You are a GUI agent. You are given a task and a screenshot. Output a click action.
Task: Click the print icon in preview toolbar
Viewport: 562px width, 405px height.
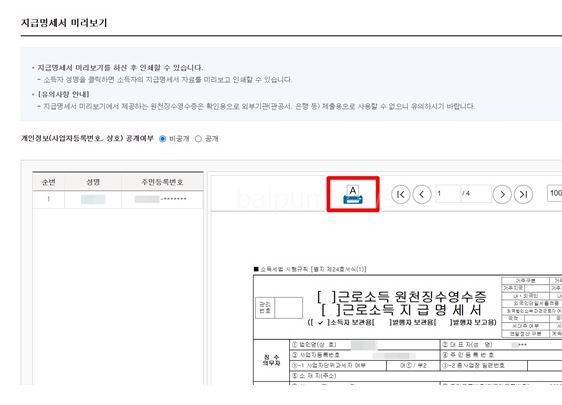[x=353, y=195]
